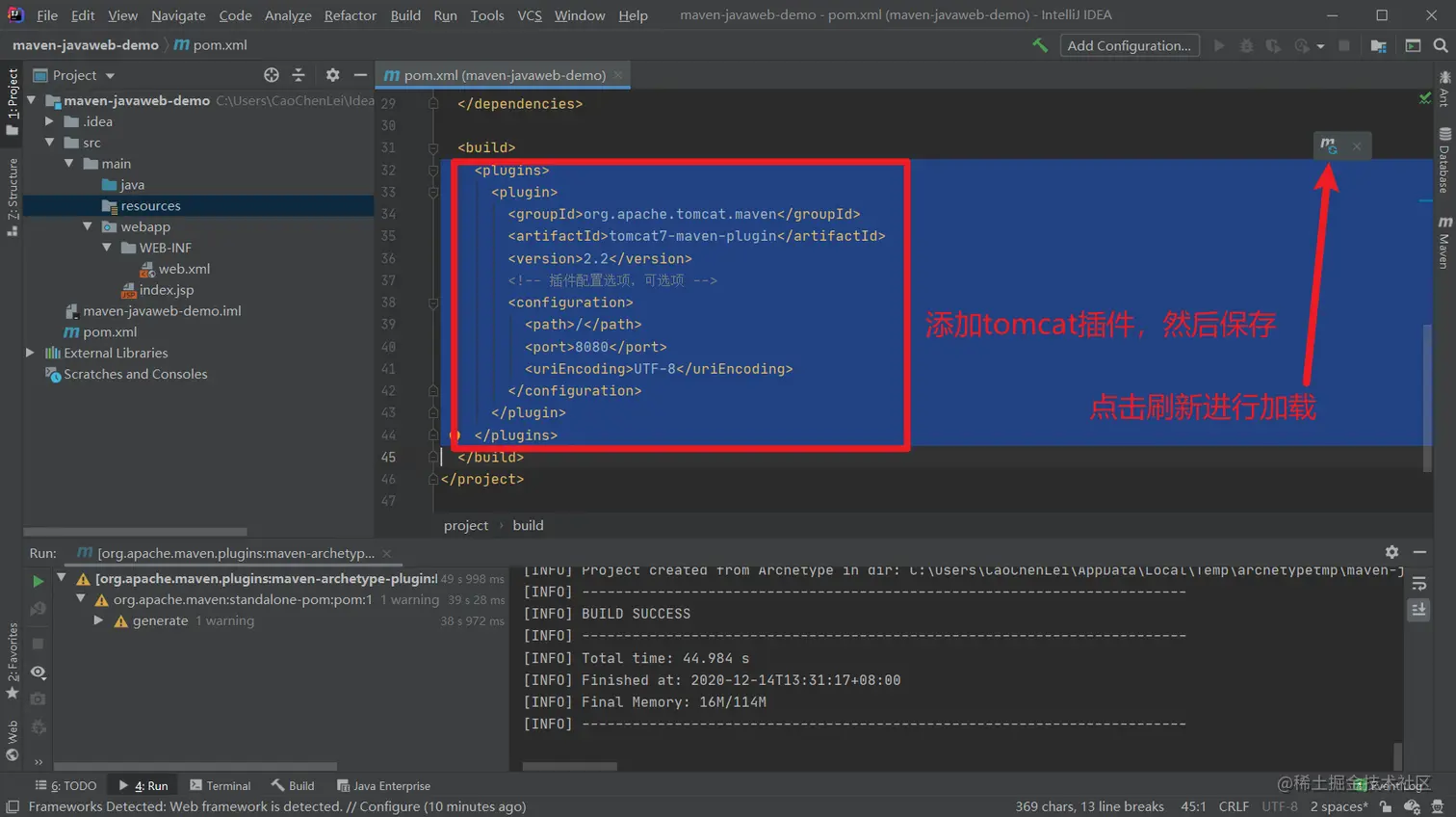This screenshot has width=1456, height=817.
Task: Toggle the read-only lock icon in status bar
Action: pyautogui.click(x=1385, y=806)
